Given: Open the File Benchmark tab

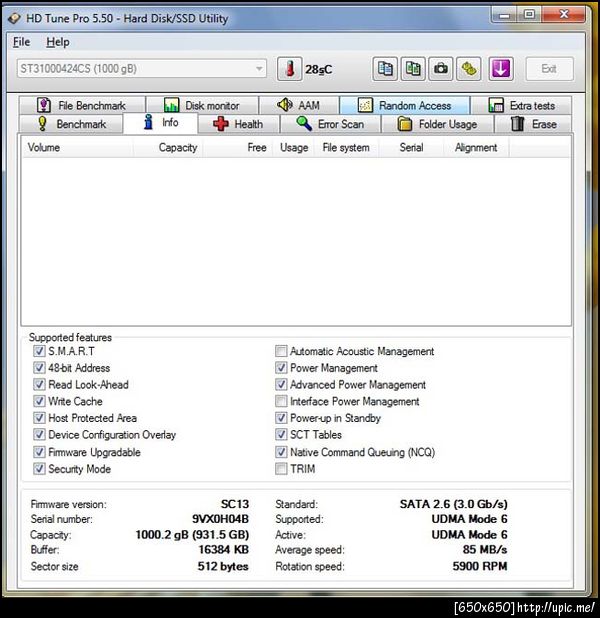Looking at the screenshot, I should tap(82, 105).
